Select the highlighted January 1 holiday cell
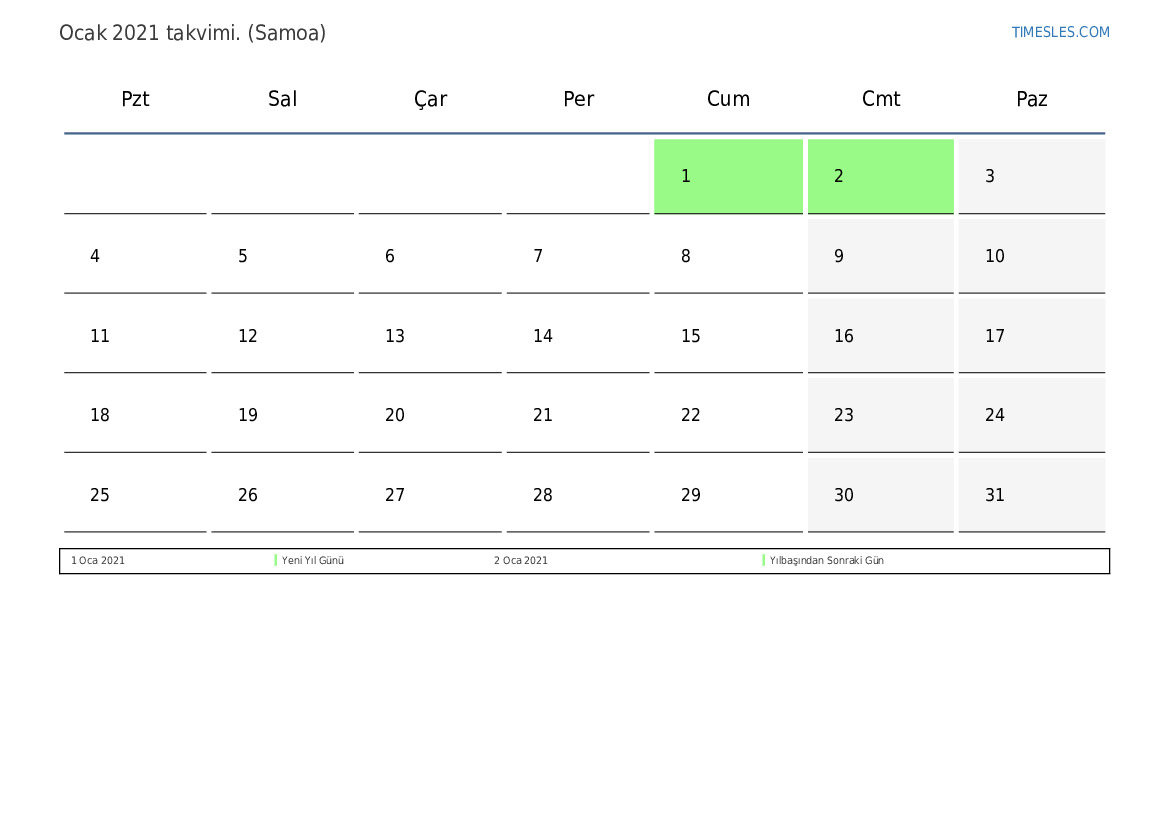Viewport: 1169px width, 827px height. click(x=728, y=176)
